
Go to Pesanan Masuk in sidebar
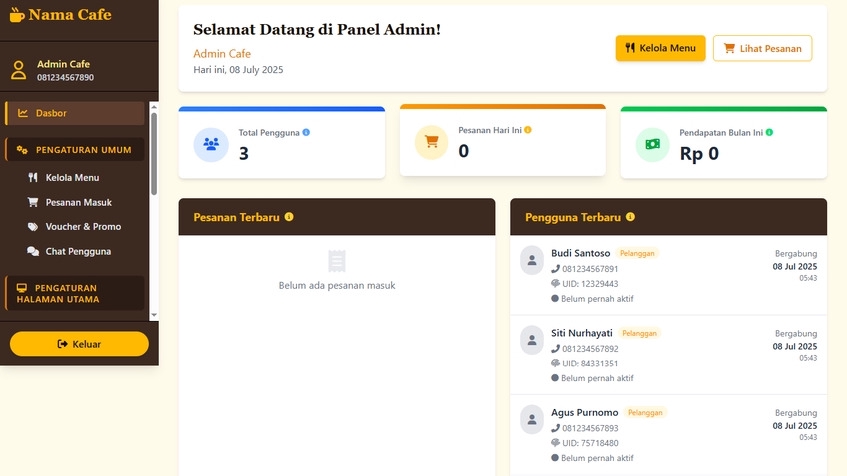pos(78,202)
